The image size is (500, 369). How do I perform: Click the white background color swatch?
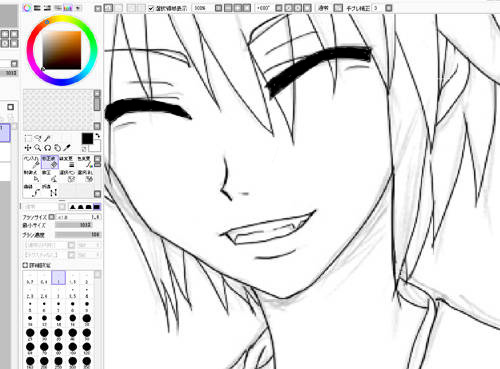pos(96,147)
